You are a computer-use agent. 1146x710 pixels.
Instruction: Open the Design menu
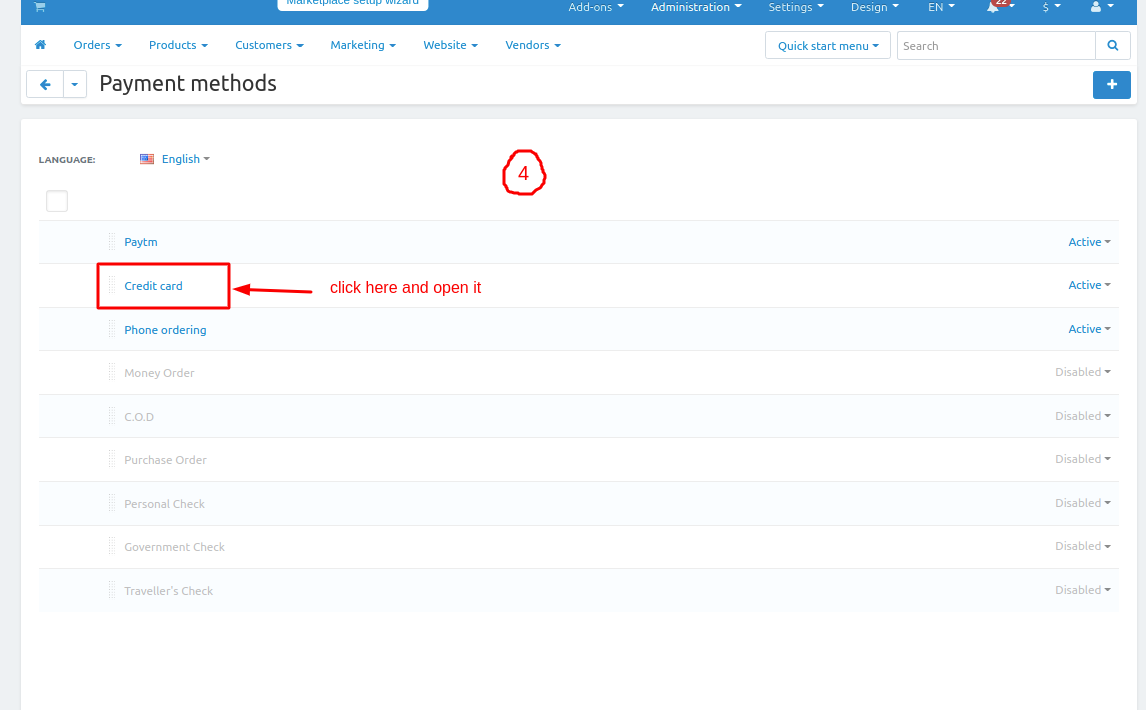click(x=874, y=7)
